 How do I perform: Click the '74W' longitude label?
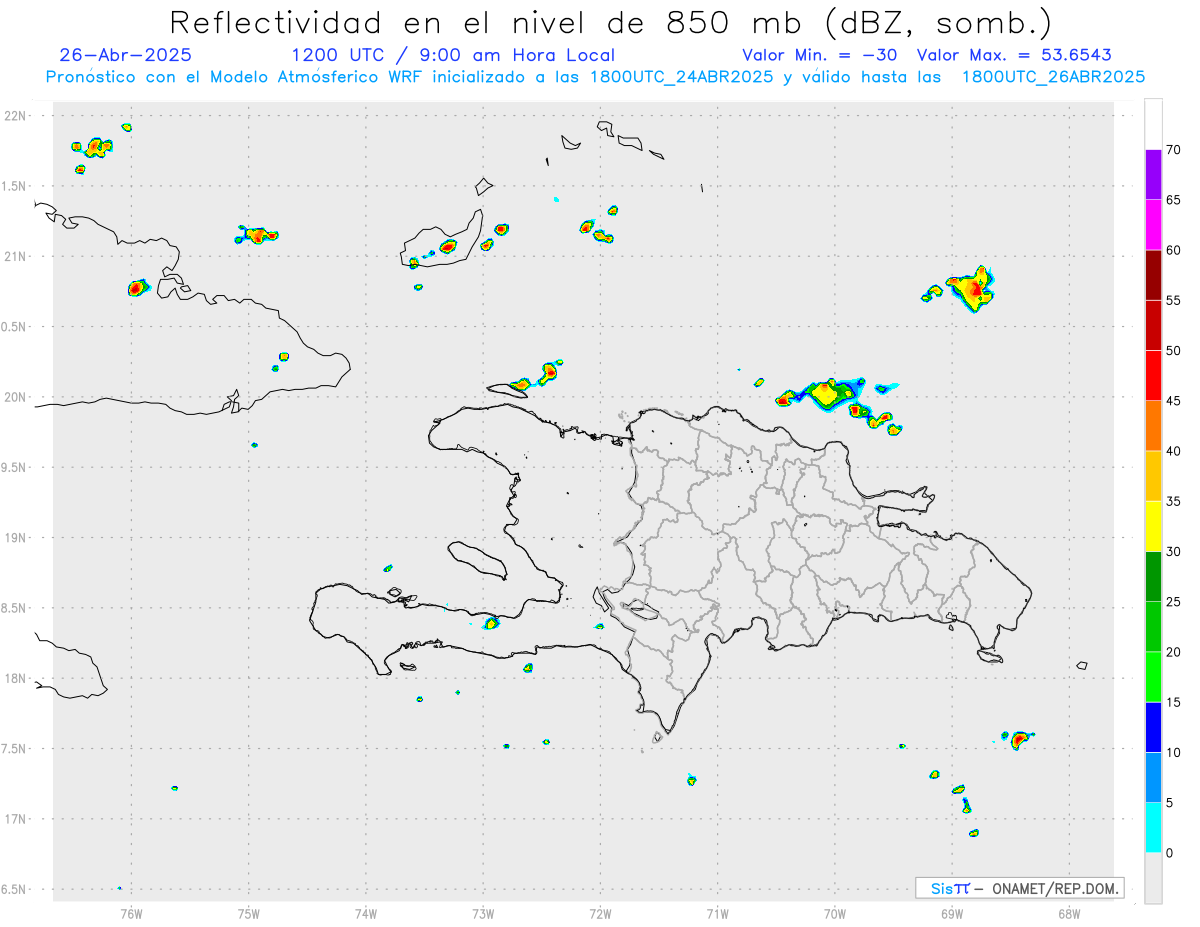point(366,912)
